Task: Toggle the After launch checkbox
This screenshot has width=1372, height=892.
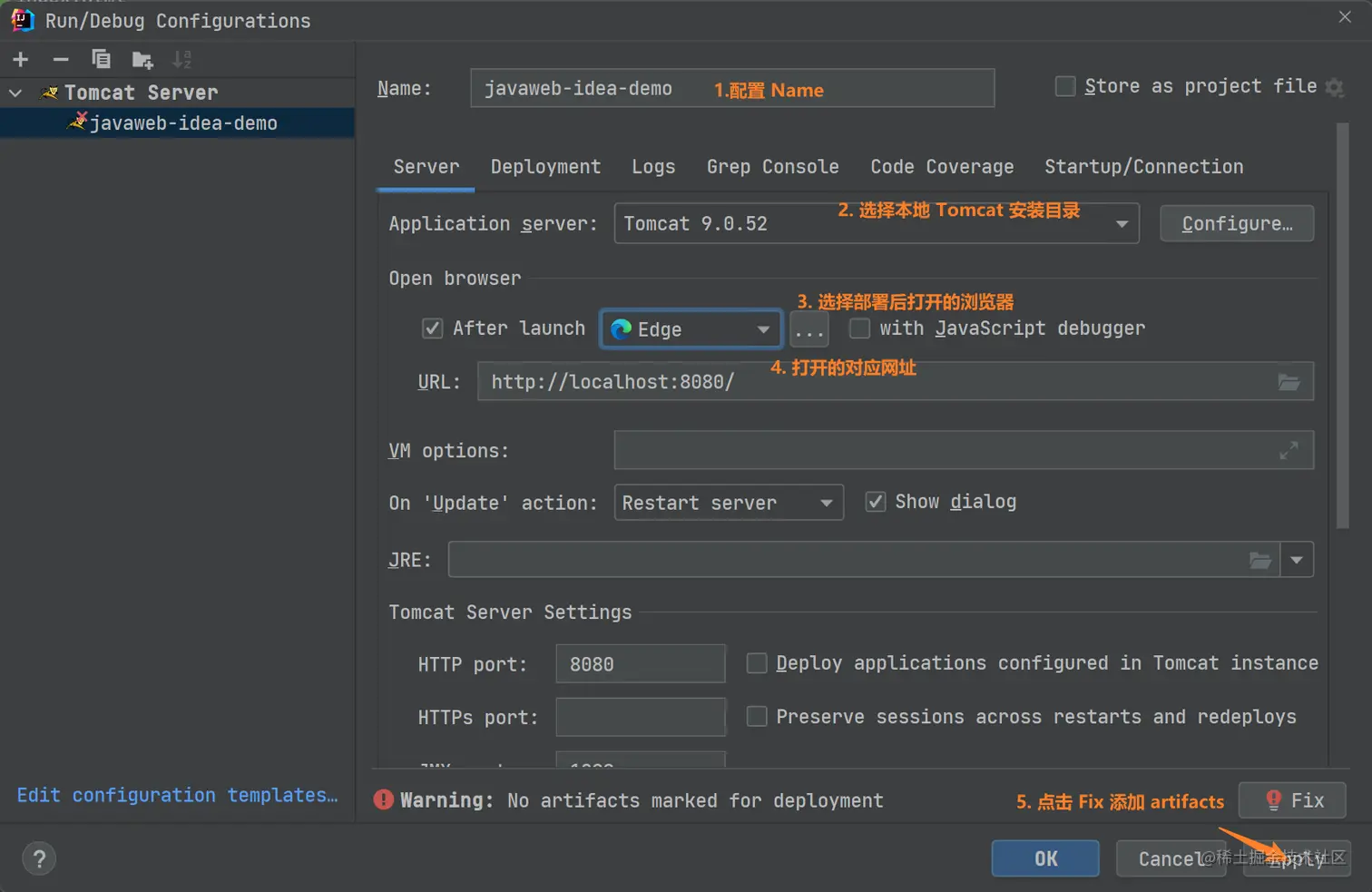Action: coord(433,328)
